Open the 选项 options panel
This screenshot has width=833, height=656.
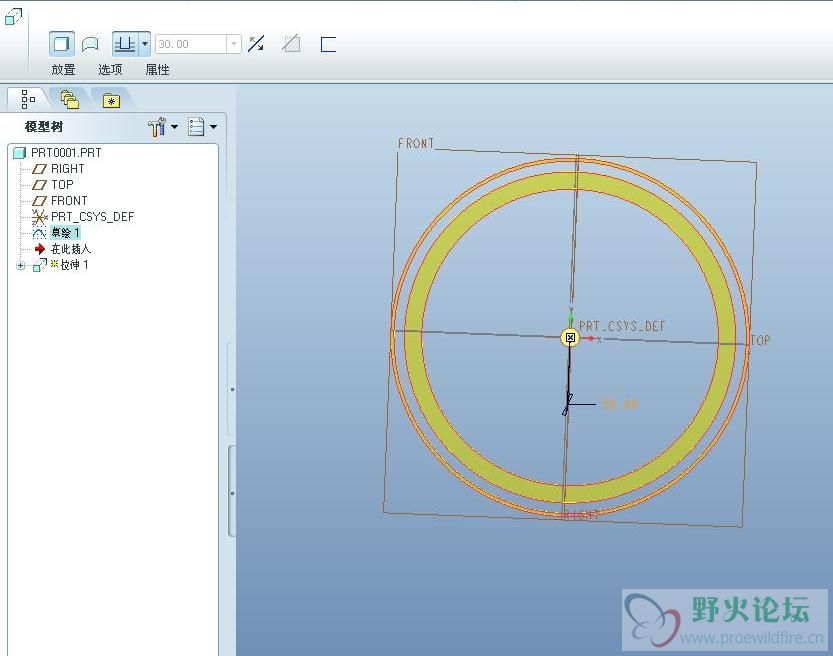pos(110,70)
